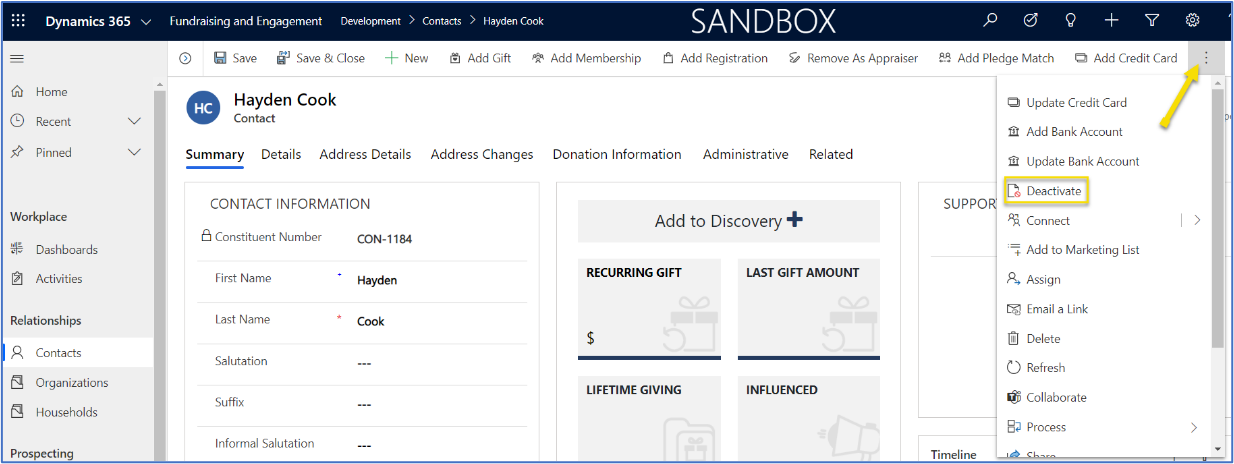Click Add Credit Card command
Viewport: 1234px width, 464px height.
(x=1126, y=58)
